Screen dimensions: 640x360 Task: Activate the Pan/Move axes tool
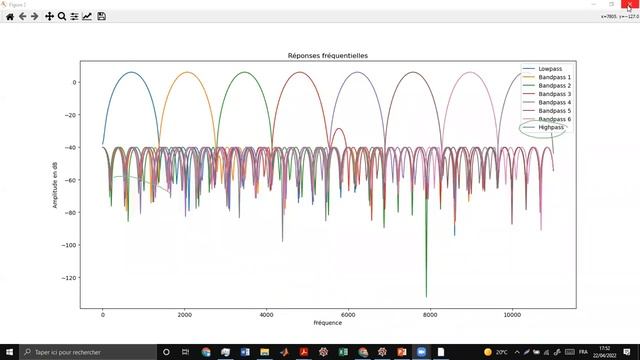point(49,16)
